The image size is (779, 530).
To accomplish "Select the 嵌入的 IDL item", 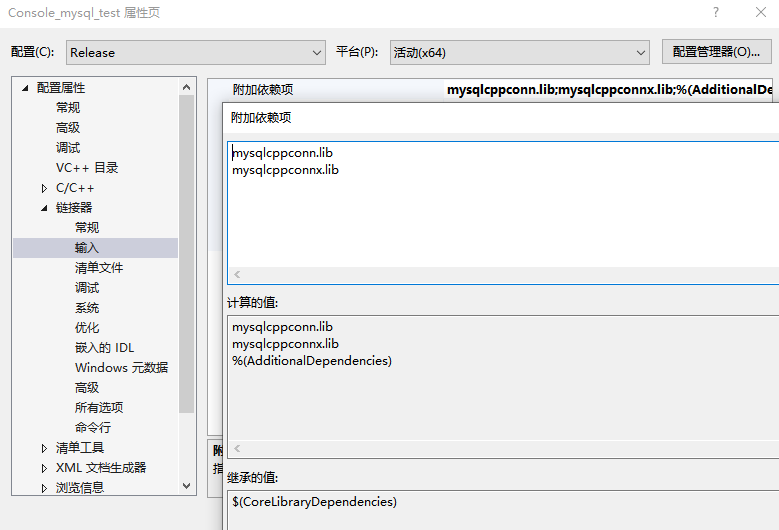I will click(104, 348).
